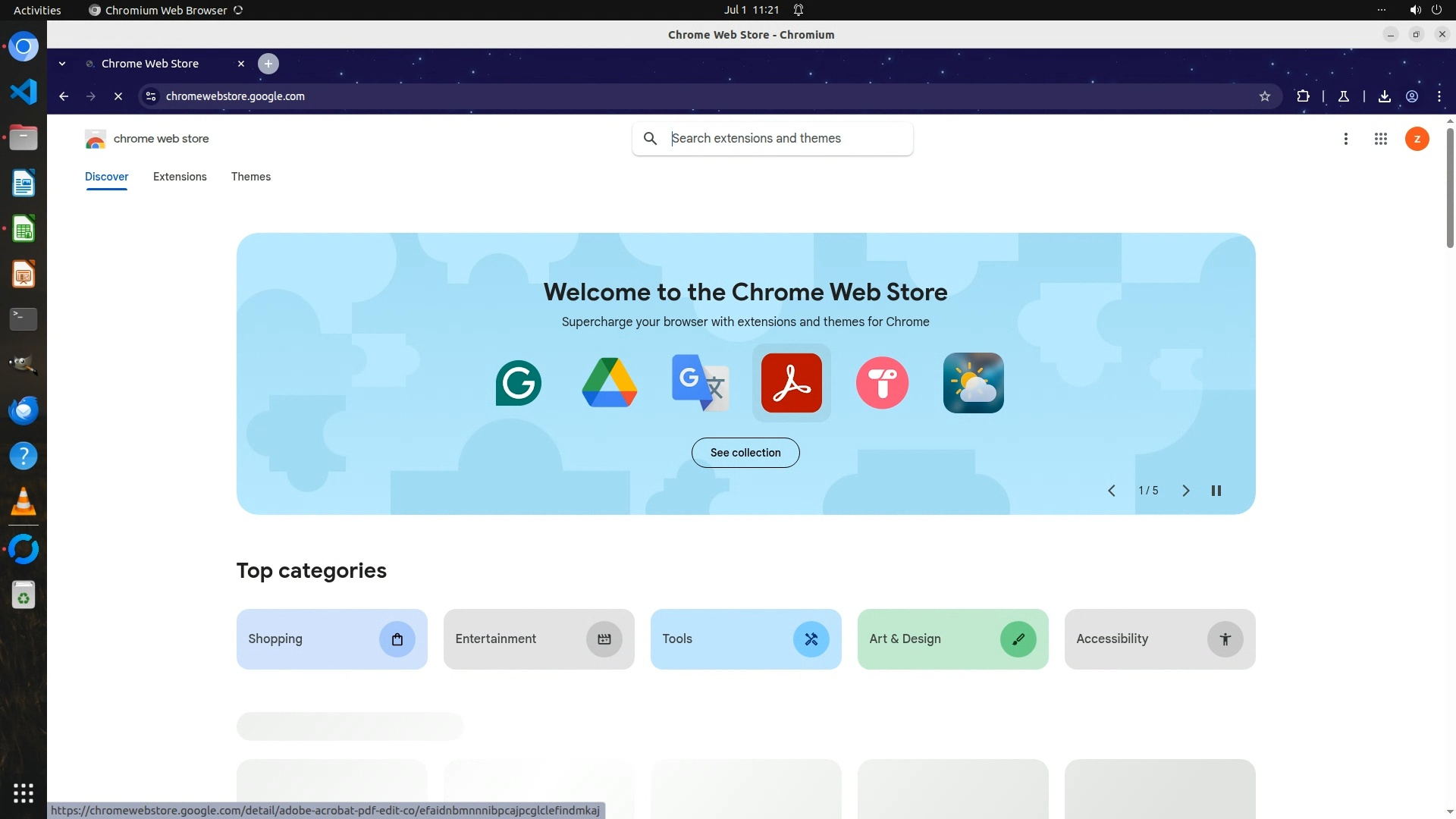Select the Adobe Acrobat extension icon
Screen dimensions: 1456x819
click(791, 383)
